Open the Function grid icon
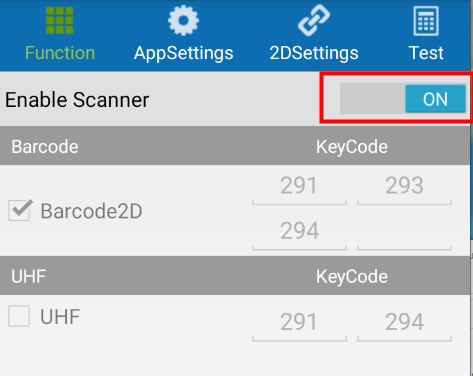 (x=60, y=21)
